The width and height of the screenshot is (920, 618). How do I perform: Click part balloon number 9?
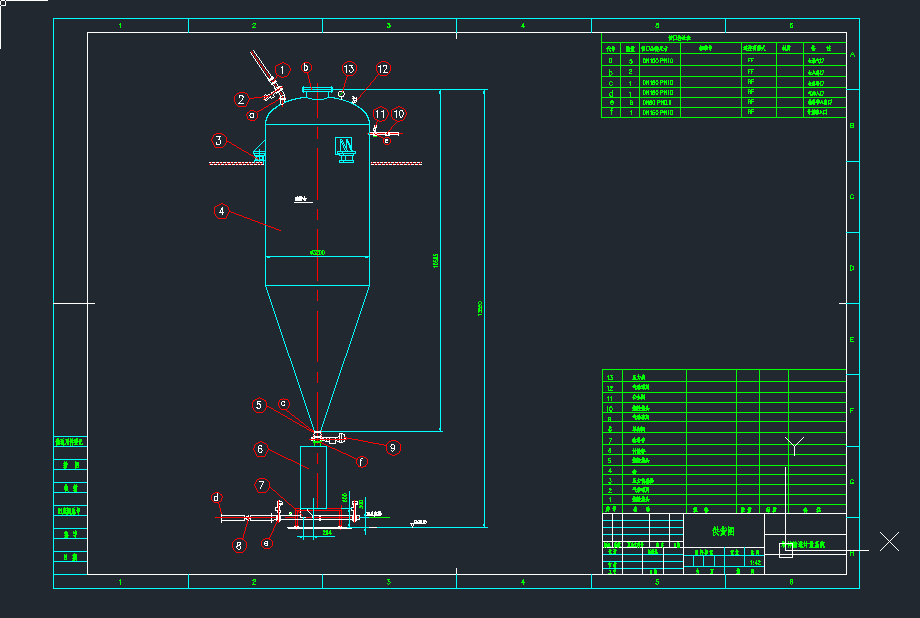[394, 448]
